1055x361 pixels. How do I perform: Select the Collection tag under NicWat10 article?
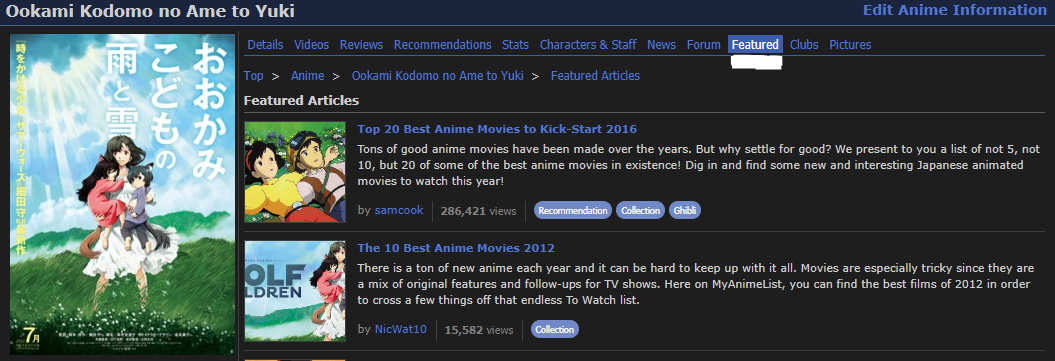554,329
